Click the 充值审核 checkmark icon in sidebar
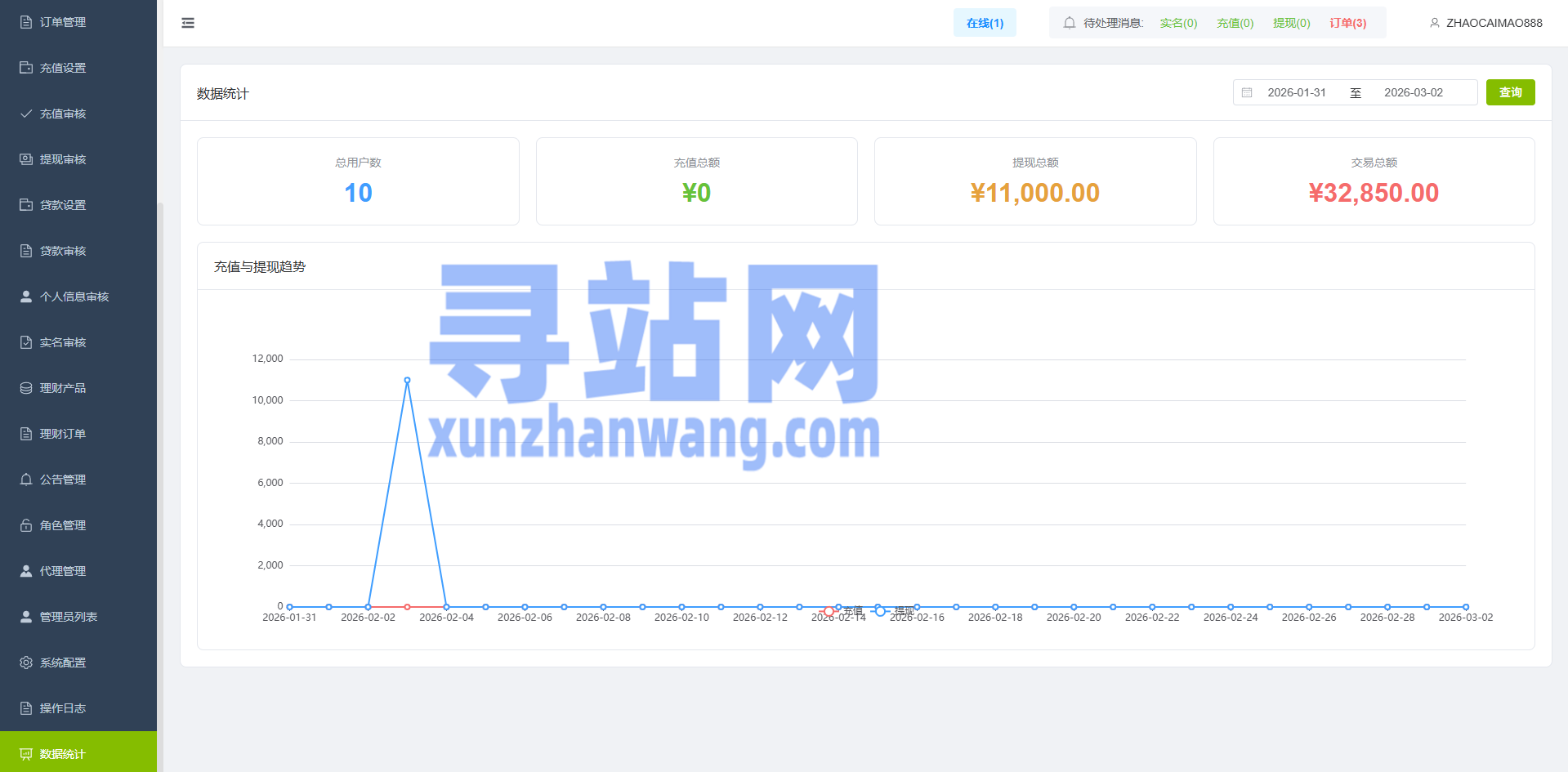 (x=26, y=114)
